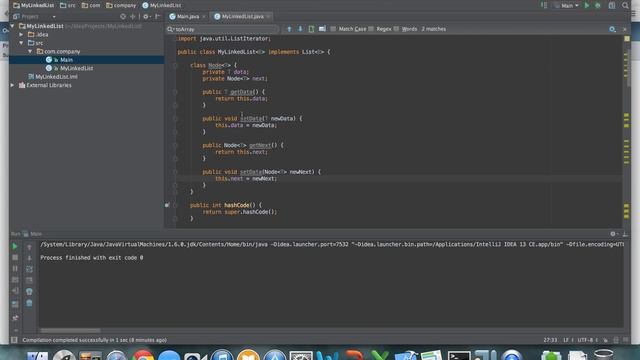Viewport: 640px width, 360px height.
Task: Click the Collapse All icon in Project panel
Action: pyautogui.click(x=133, y=16)
